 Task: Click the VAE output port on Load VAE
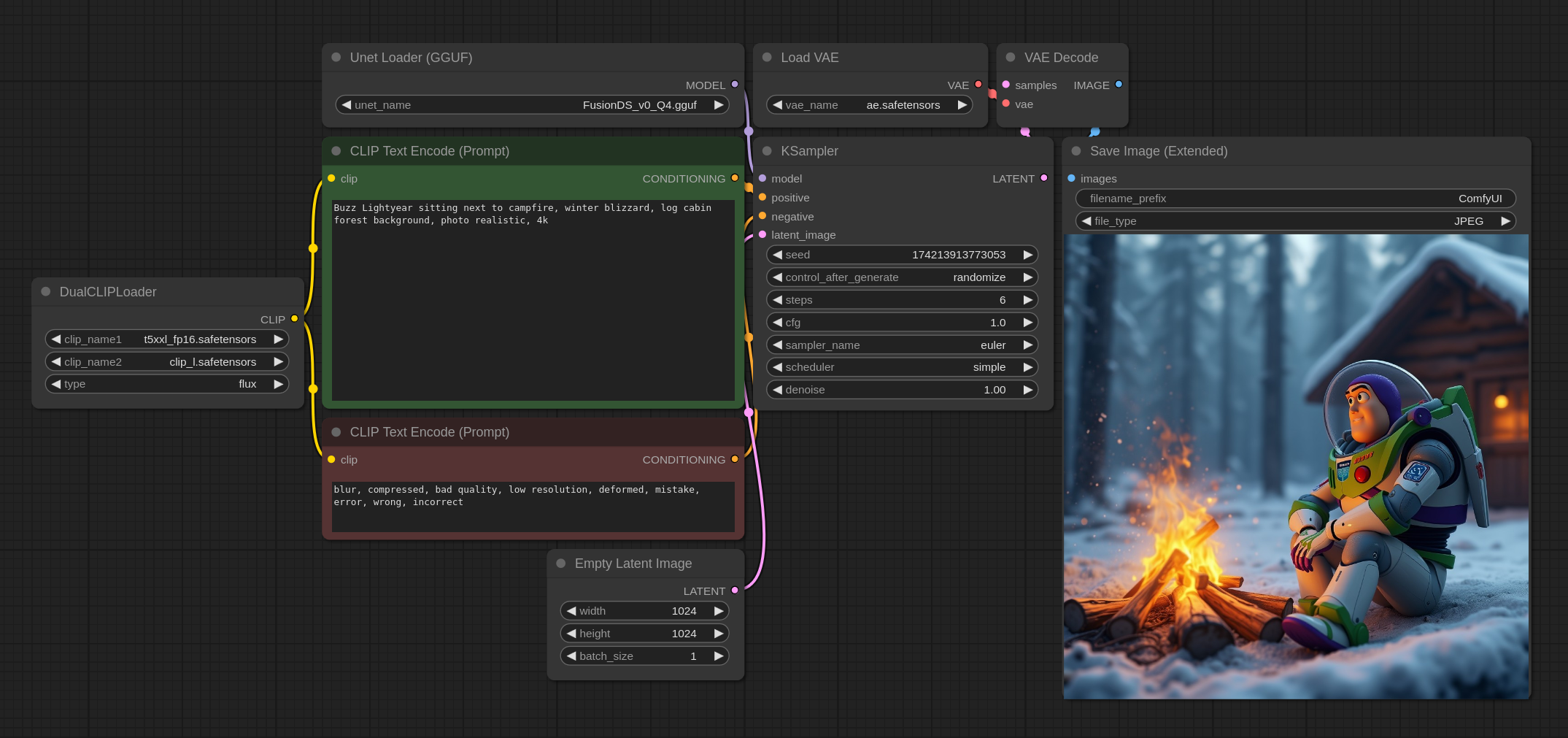point(978,85)
